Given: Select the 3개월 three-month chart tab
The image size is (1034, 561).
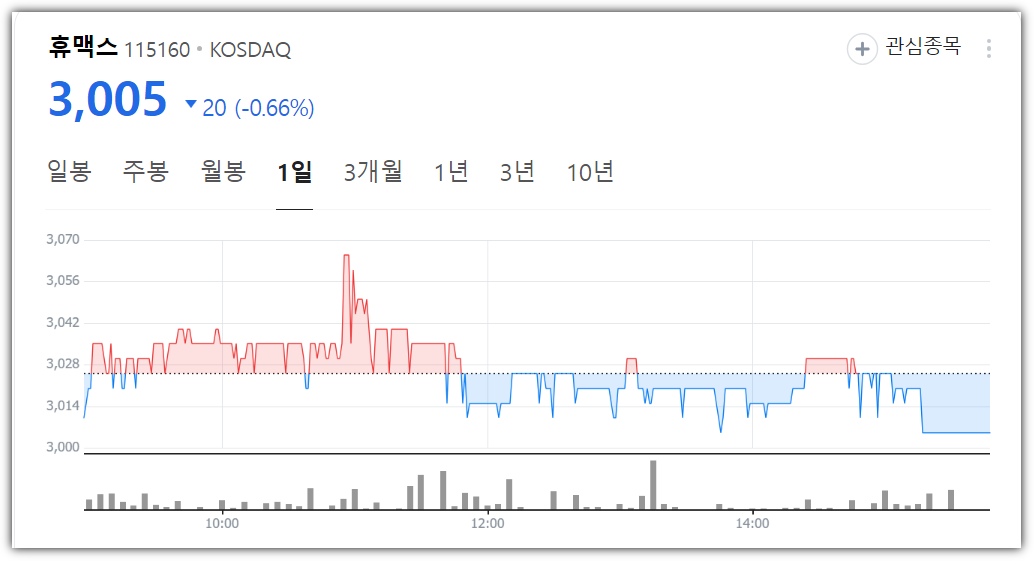Looking at the screenshot, I should coord(373,171).
